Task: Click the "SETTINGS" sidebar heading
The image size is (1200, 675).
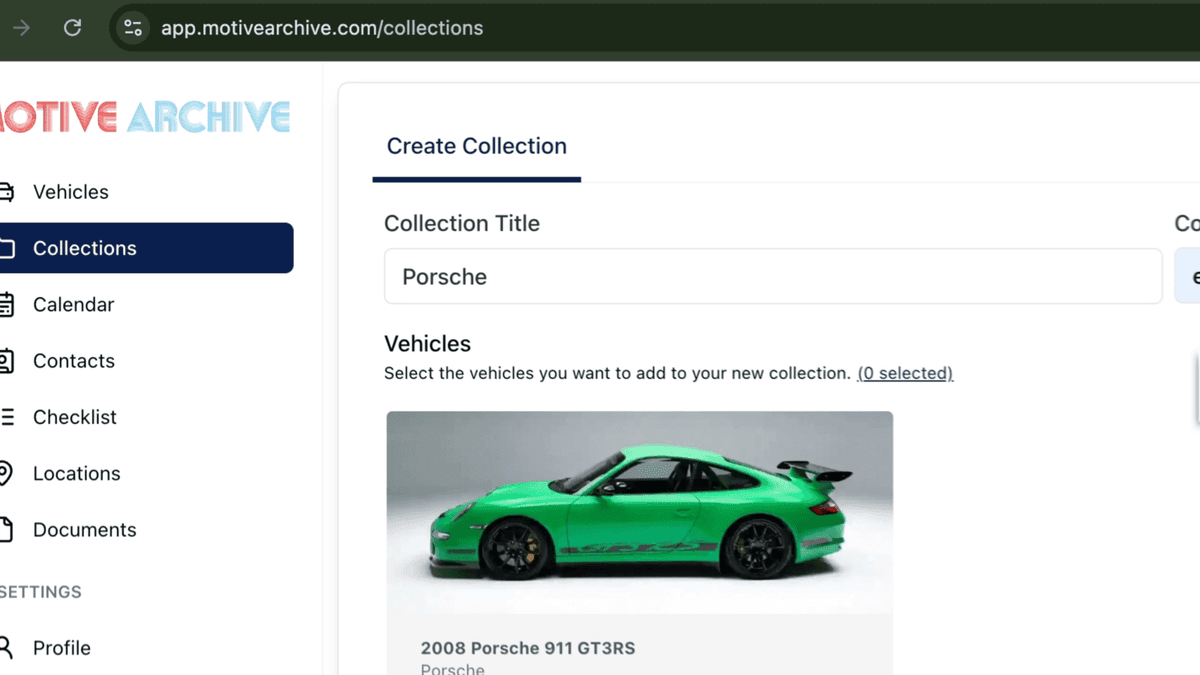Action: point(41,592)
